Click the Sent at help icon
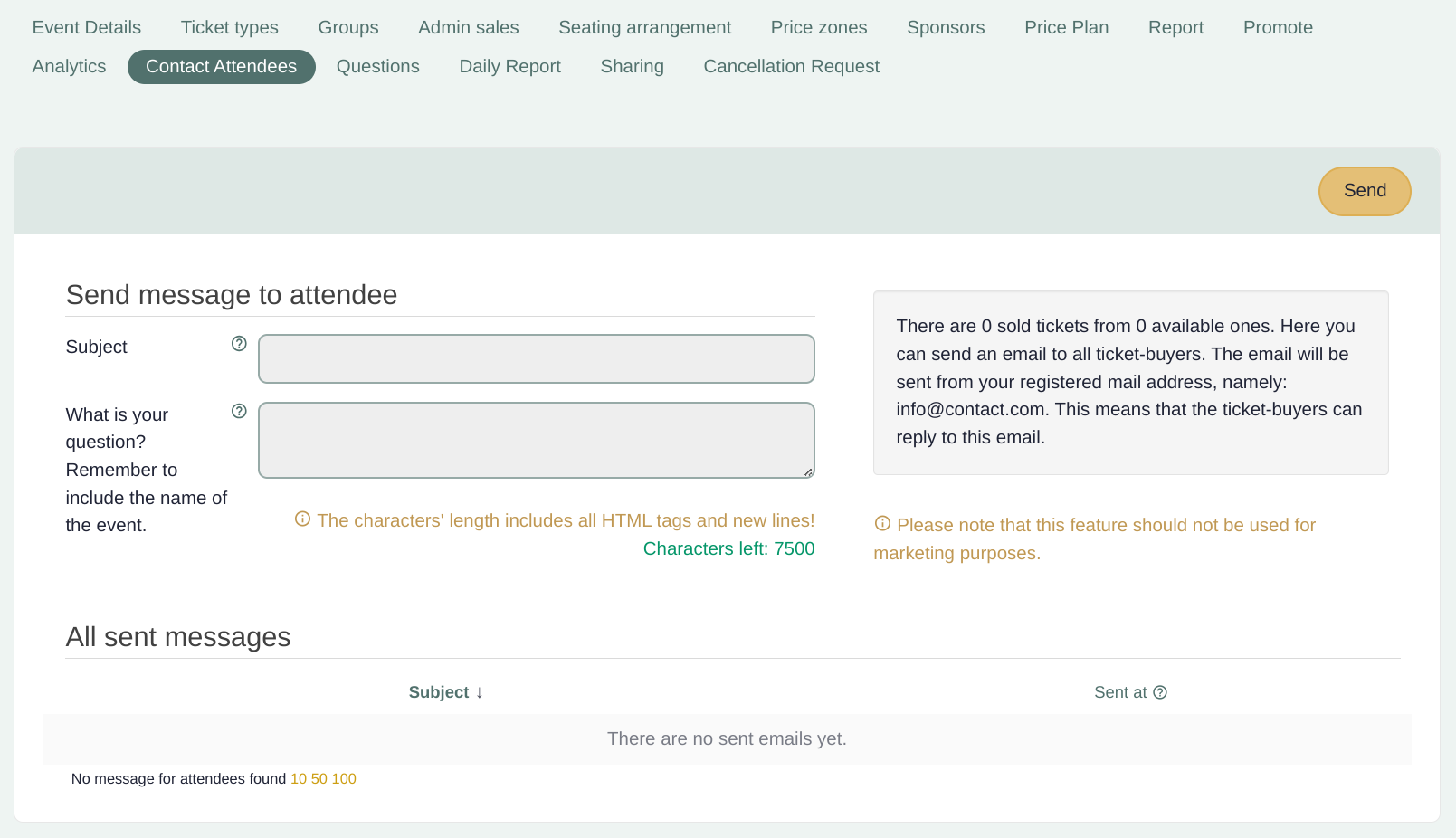The width and height of the screenshot is (1456, 838). click(x=1160, y=692)
